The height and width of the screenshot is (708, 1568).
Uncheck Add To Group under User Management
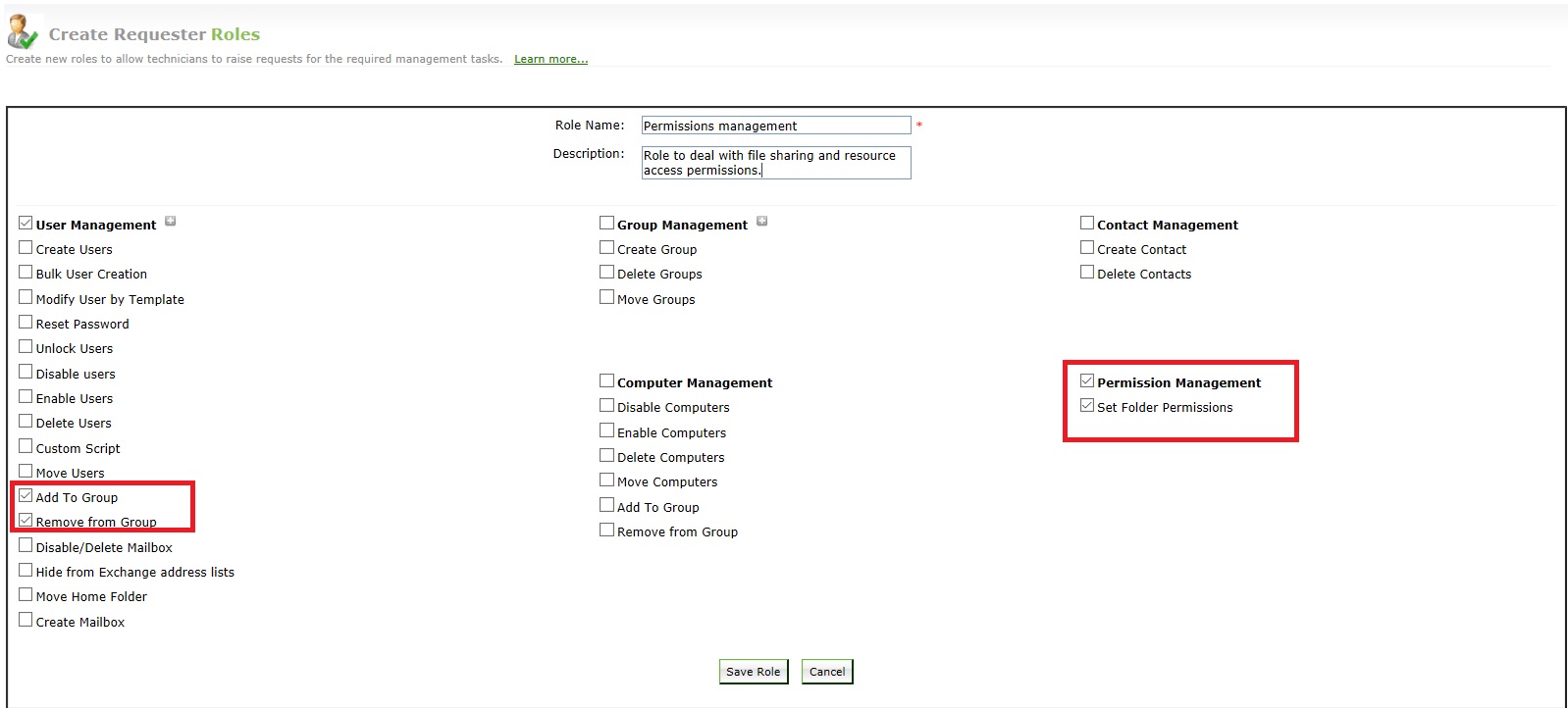tap(26, 496)
